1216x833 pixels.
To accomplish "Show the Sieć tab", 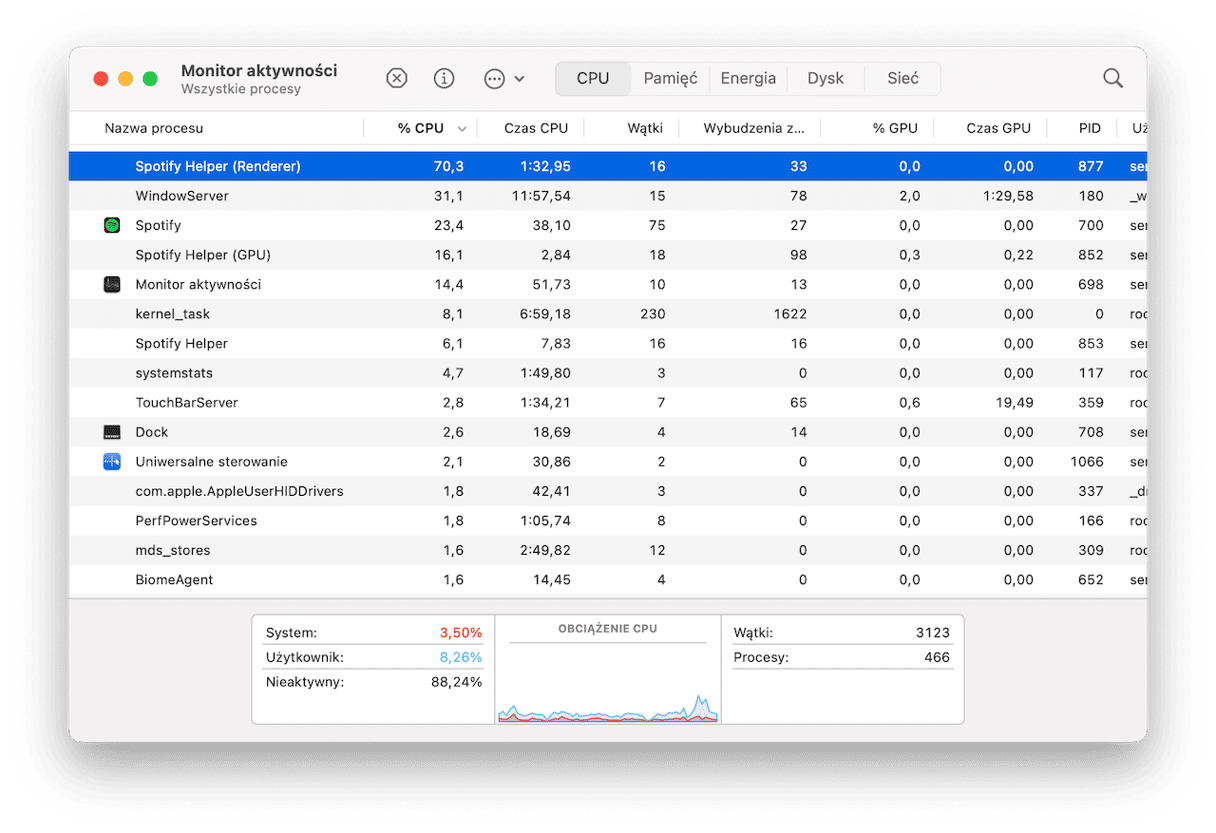I will tap(902, 79).
